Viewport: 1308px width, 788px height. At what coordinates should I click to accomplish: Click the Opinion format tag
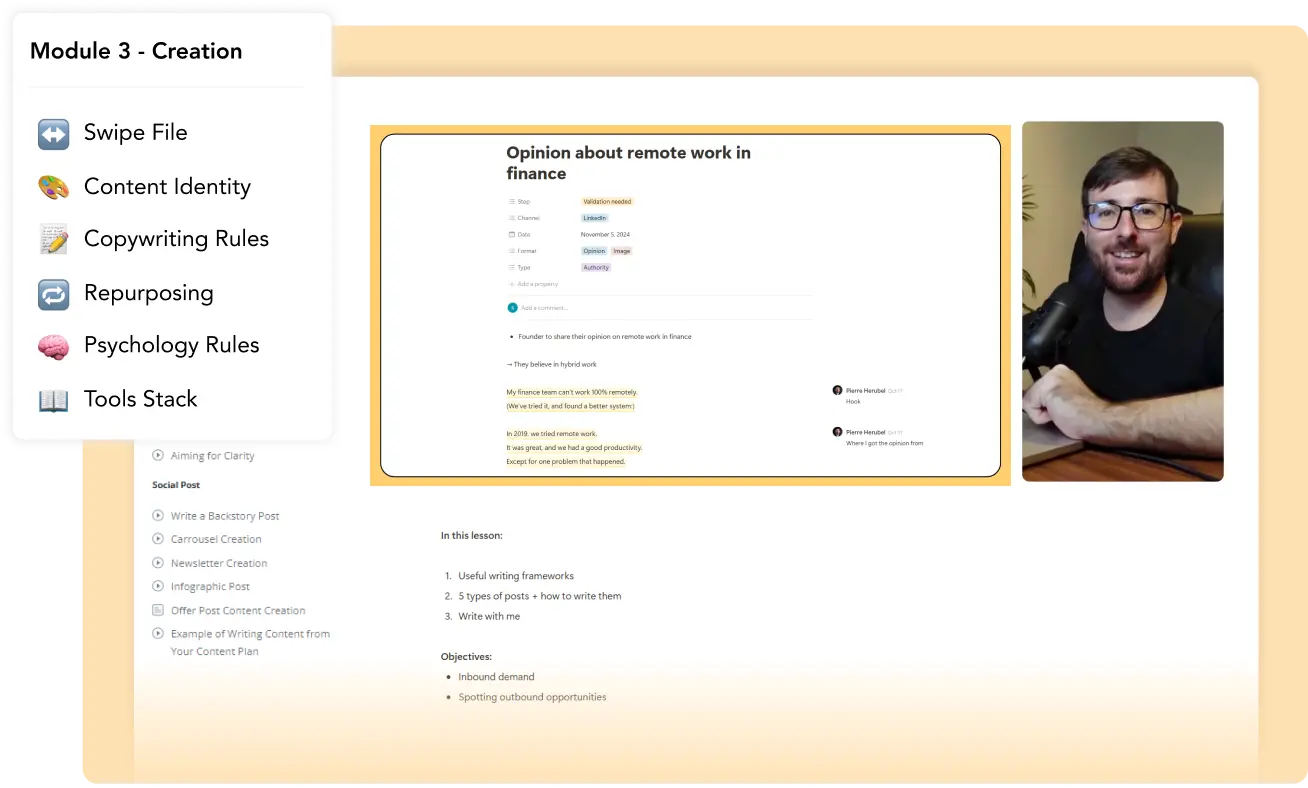pos(594,251)
